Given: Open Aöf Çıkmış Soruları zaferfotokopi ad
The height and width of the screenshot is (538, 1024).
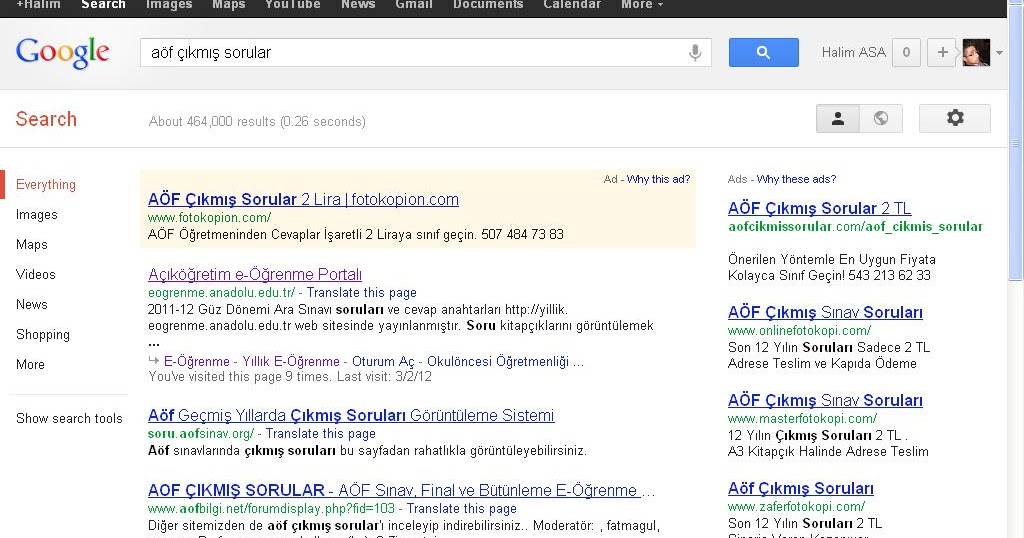Looking at the screenshot, I should point(801,489).
